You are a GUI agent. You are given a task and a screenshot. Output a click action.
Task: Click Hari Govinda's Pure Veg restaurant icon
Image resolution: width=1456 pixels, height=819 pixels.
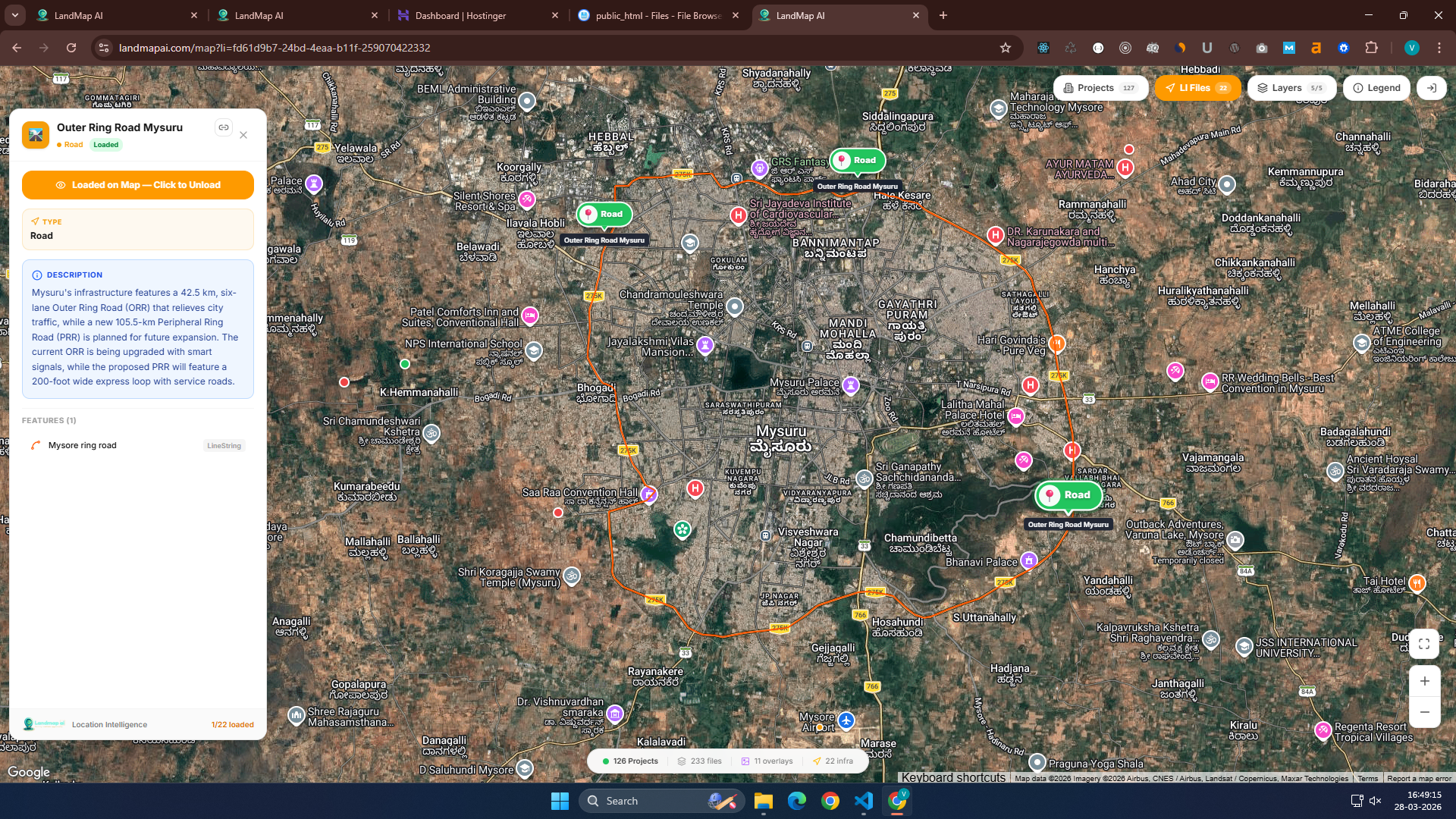[x=1056, y=344]
